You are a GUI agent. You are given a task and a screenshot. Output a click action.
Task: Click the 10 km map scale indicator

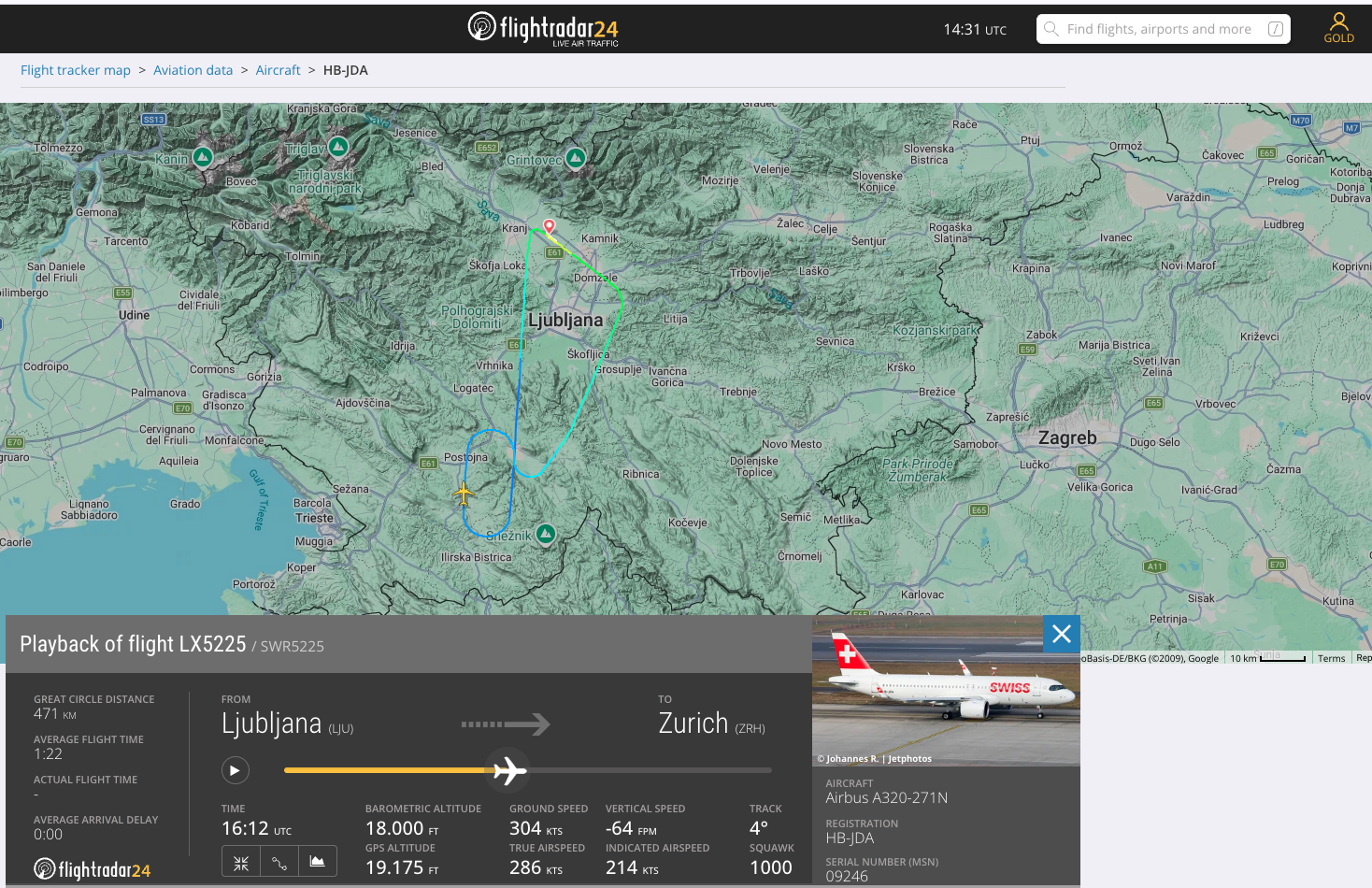(1267, 658)
